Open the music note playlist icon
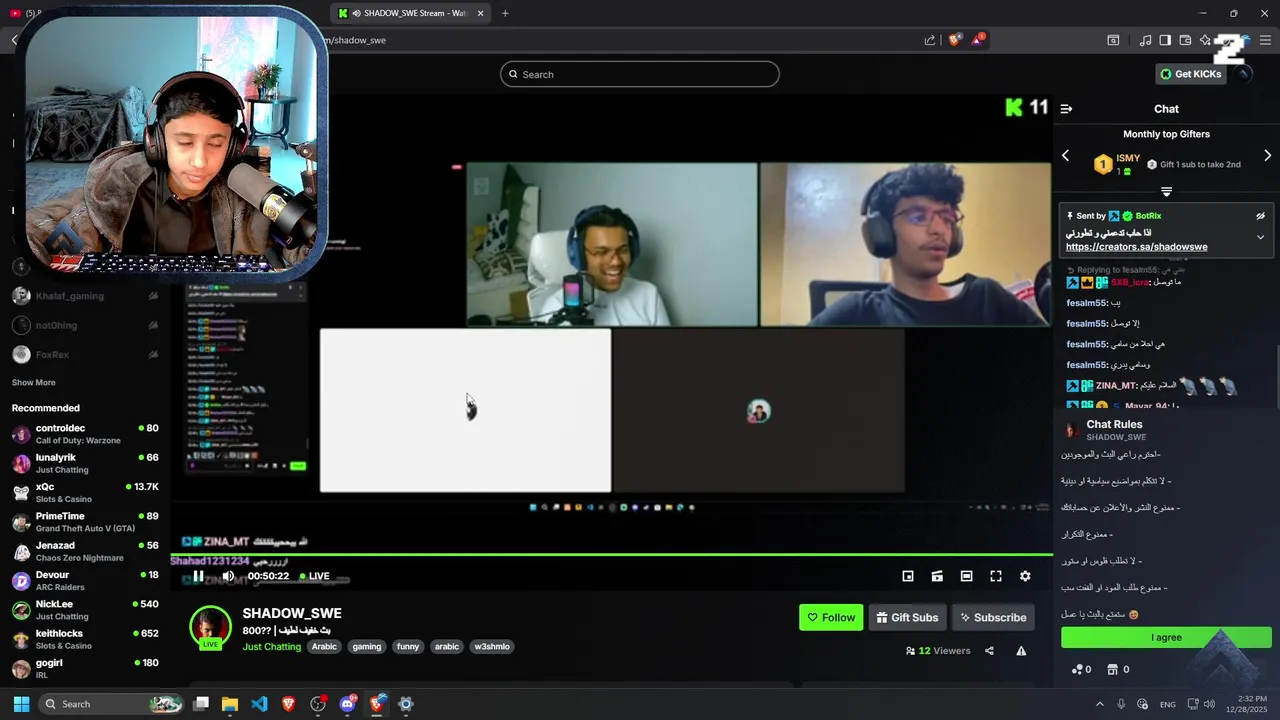This screenshot has width=1280, height=720. (1145, 40)
